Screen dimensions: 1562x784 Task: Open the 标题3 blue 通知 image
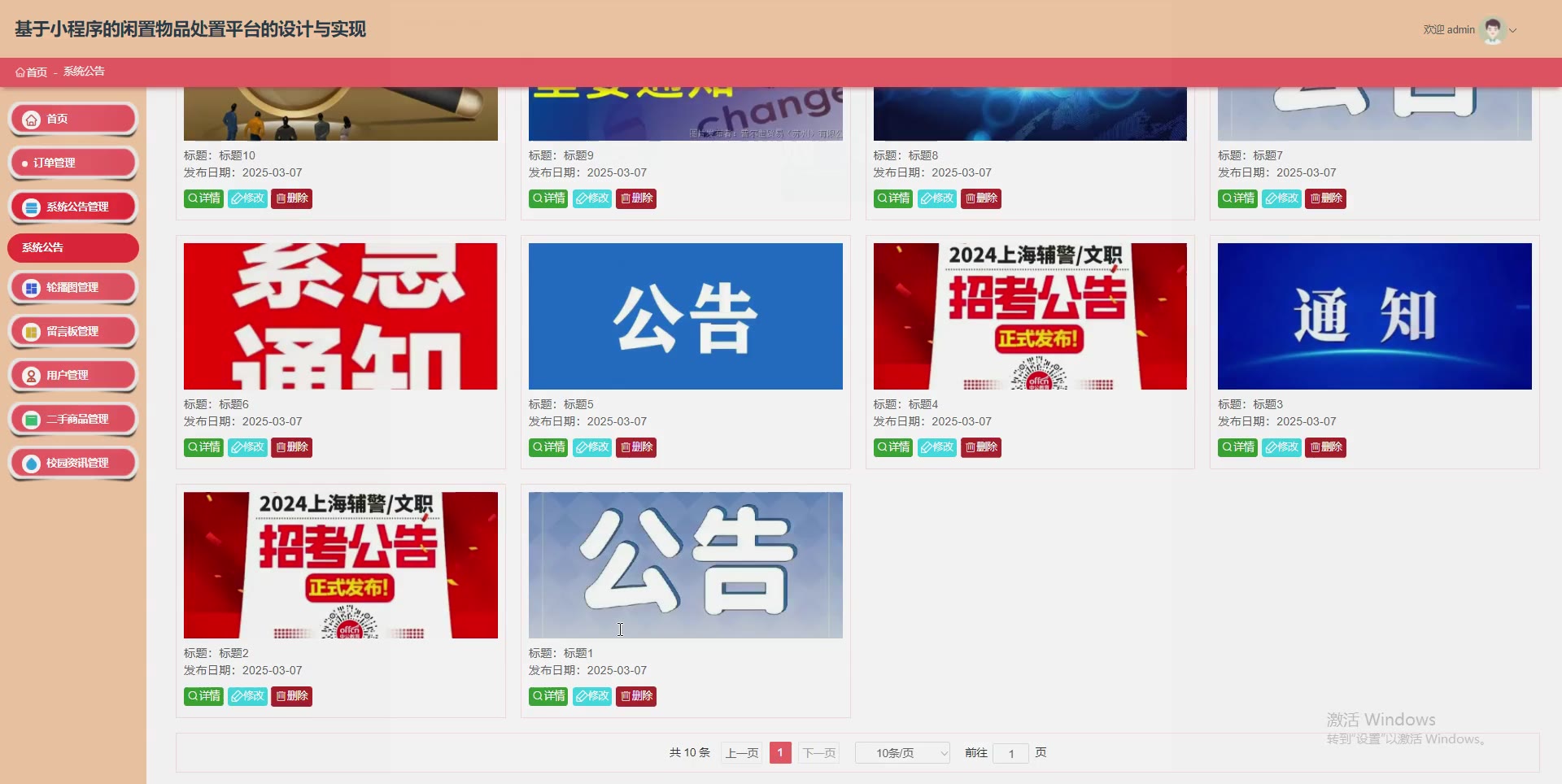(x=1375, y=316)
